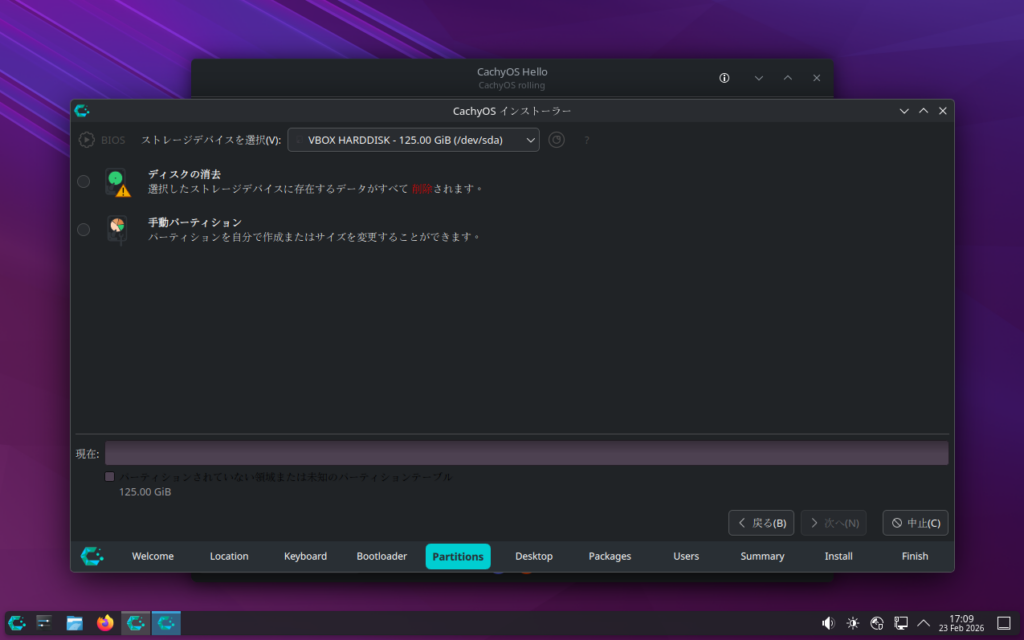Select the 手動パーティション radio button
1024x640 pixels.
point(84,229)
